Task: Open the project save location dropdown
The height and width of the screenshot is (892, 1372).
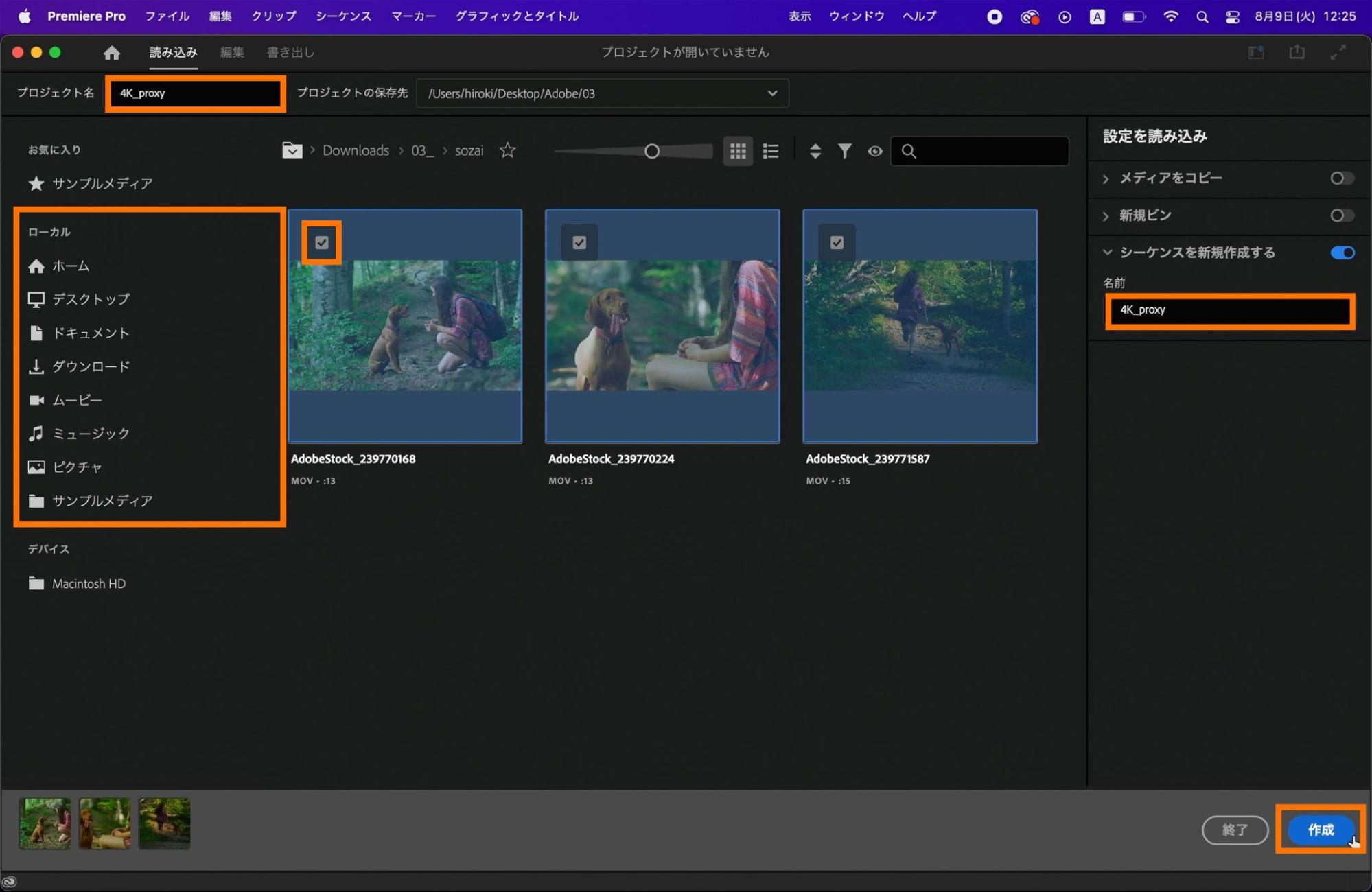Action: (x=772, y=93)
